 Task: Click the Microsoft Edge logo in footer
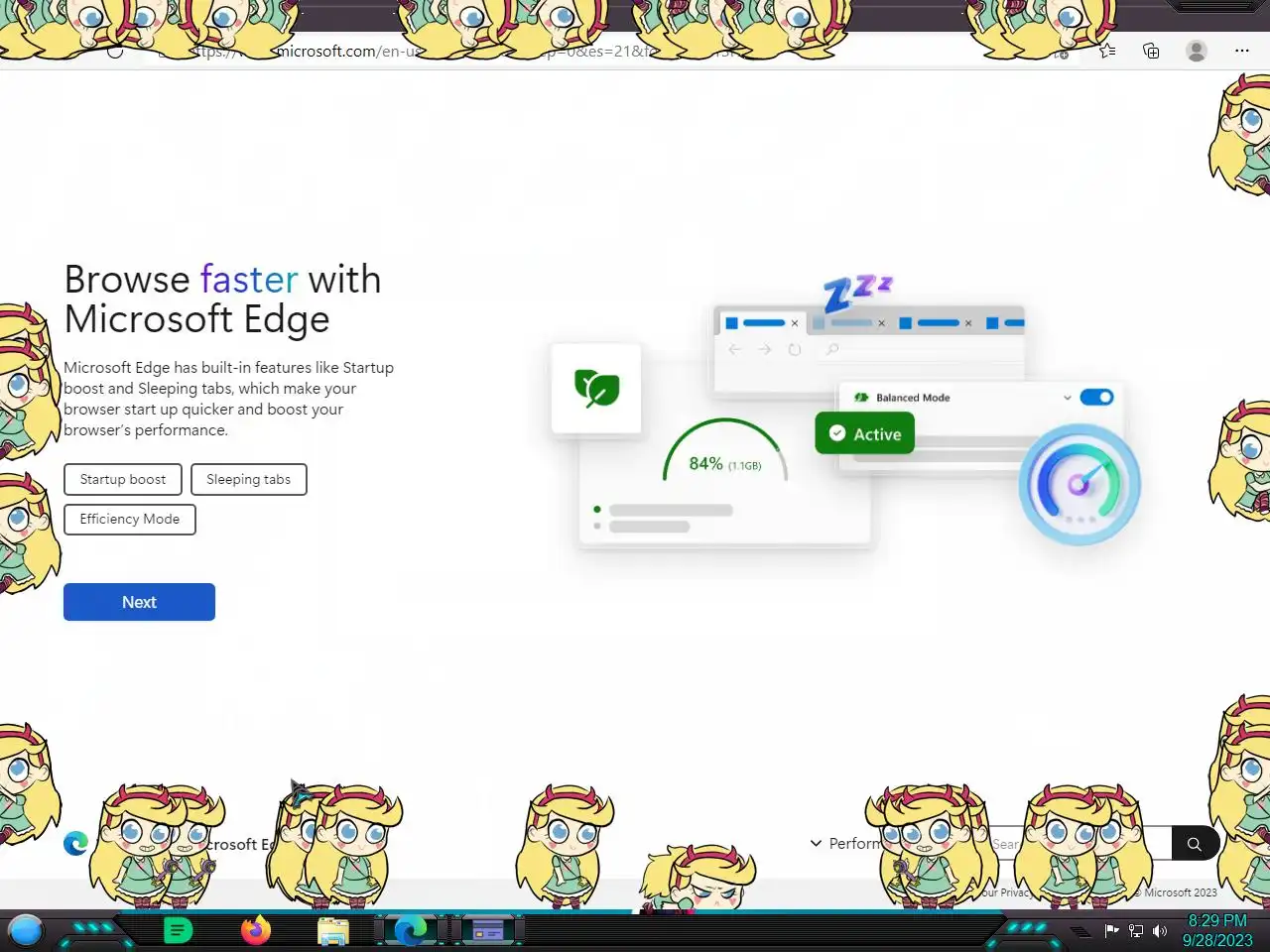click(75, 844)
